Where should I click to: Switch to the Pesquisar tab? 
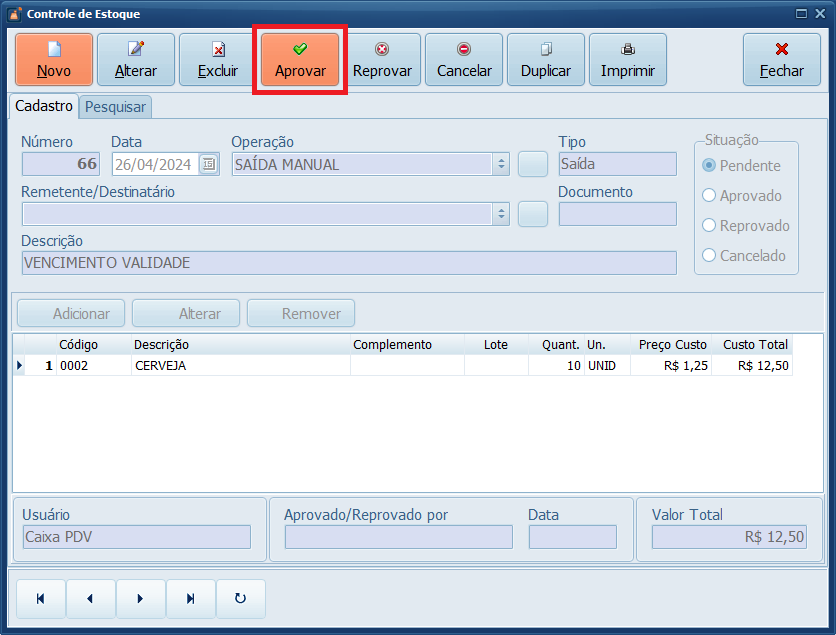pyautogui.click(x=115, y=107)
